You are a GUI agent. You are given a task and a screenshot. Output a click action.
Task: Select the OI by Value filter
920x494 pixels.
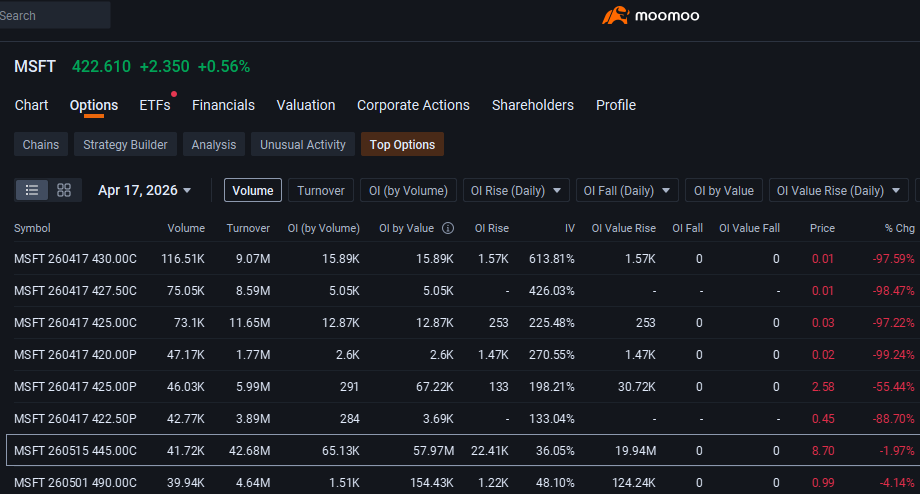[723, 191]
